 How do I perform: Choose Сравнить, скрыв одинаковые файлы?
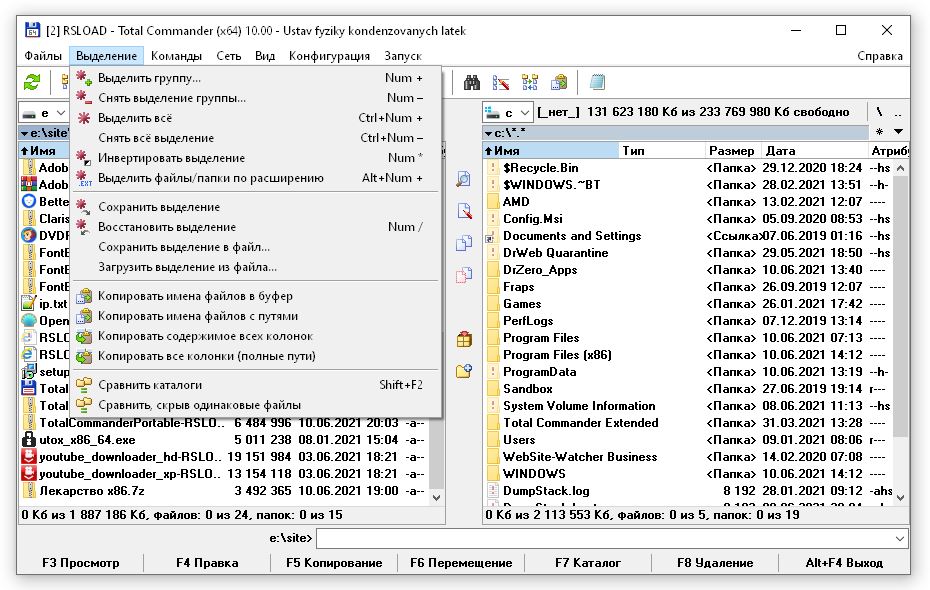click(x=256, y=405)
